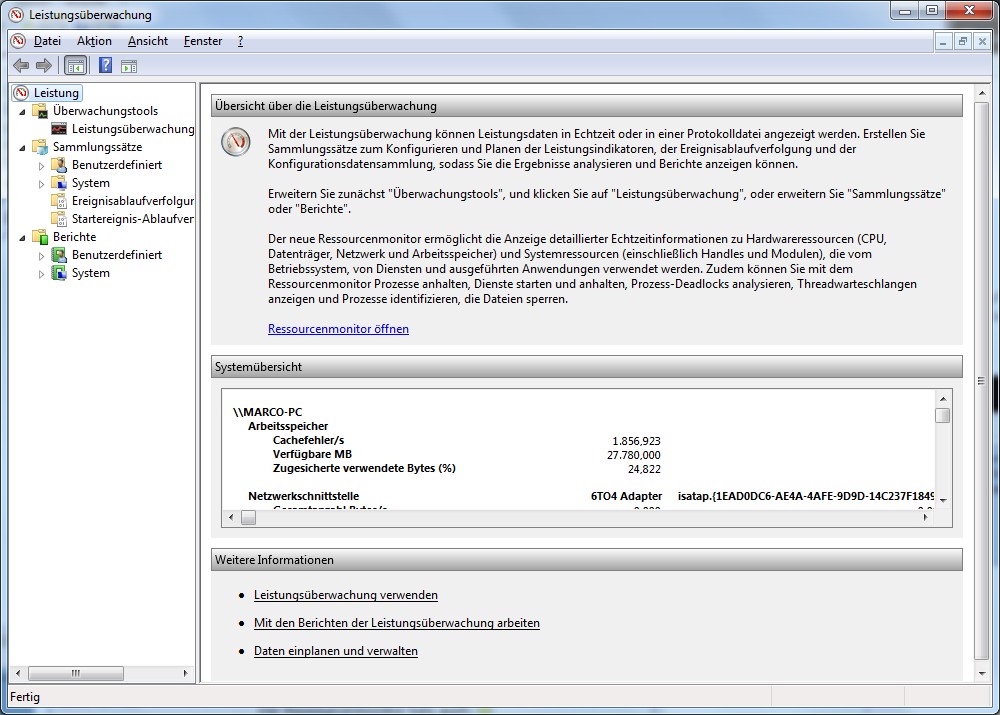Click the performance gauge icon in the overview

point(236,141)
